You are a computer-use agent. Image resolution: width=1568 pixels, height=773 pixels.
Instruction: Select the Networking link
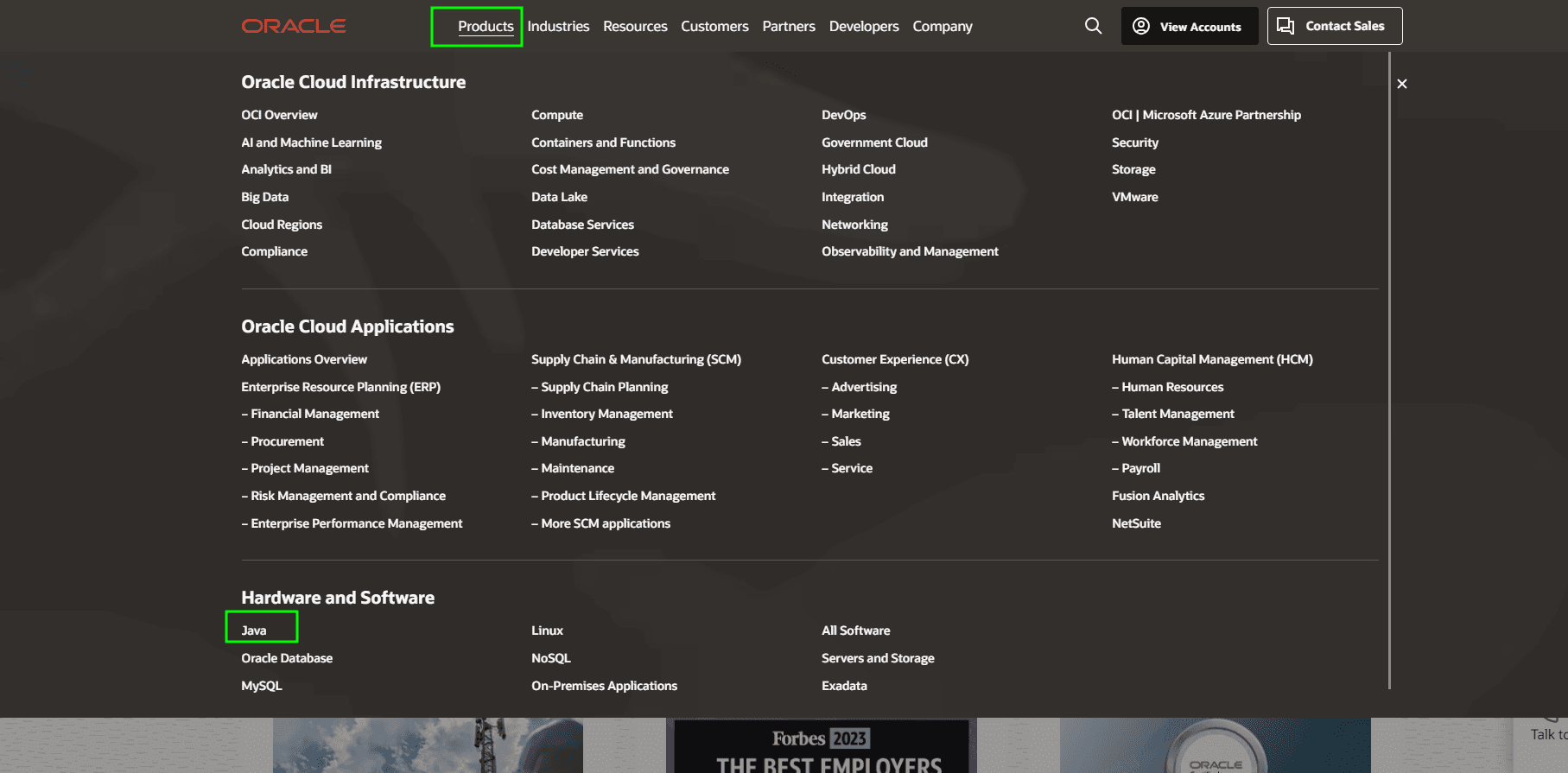pyautogui.click(x=854, y=225)
